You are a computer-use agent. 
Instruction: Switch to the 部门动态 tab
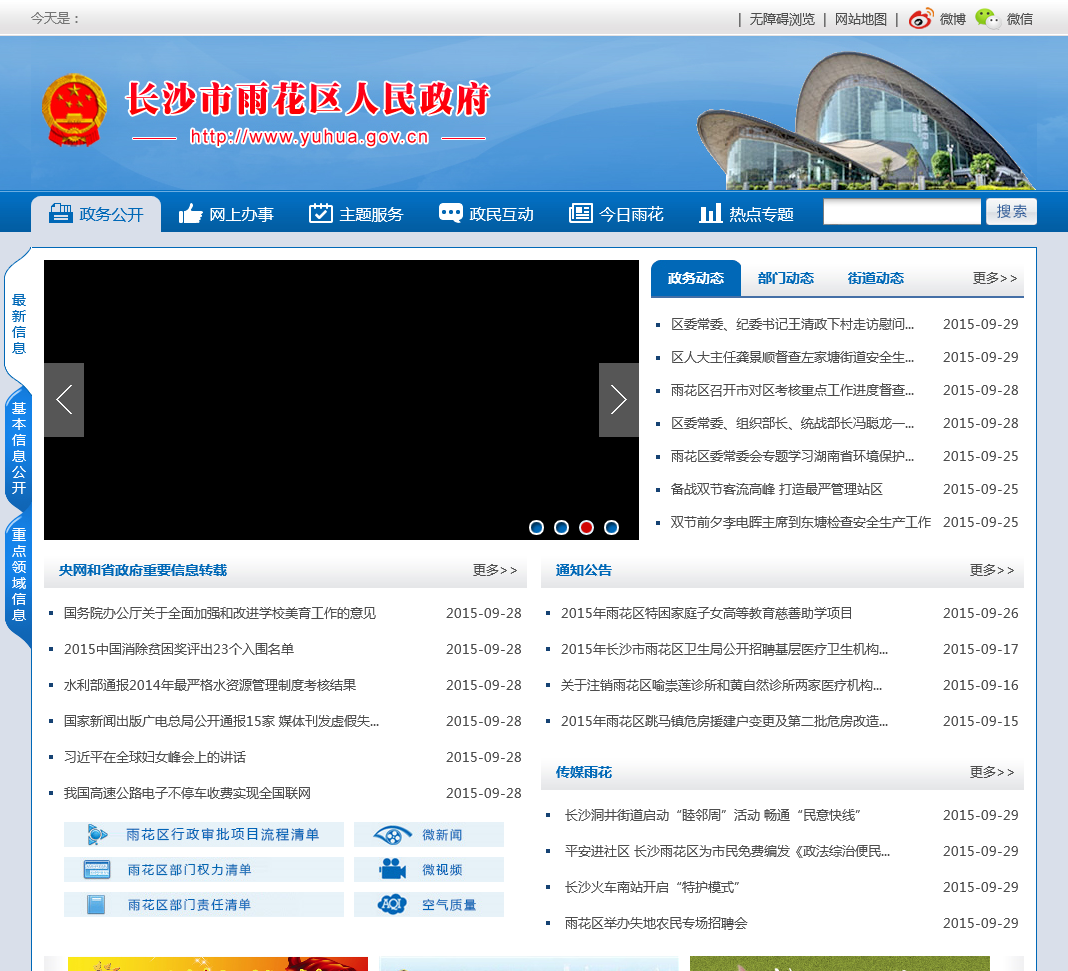pyautogui.click(x=786, y=278)
